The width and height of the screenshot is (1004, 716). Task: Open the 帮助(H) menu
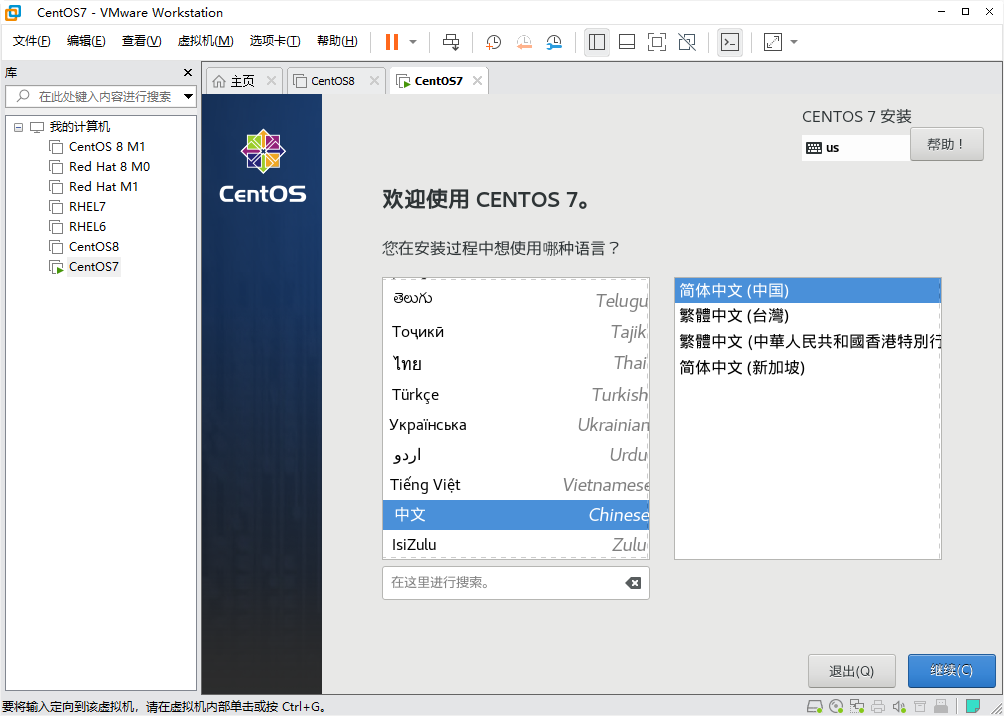tap(337, 41)
